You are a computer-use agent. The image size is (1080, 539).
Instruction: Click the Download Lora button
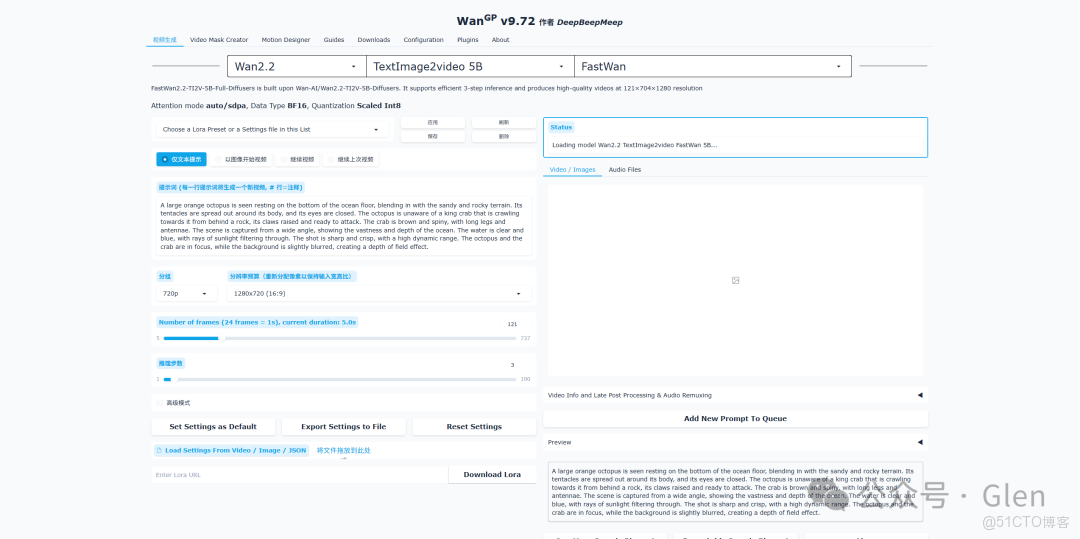coord(492,474)
